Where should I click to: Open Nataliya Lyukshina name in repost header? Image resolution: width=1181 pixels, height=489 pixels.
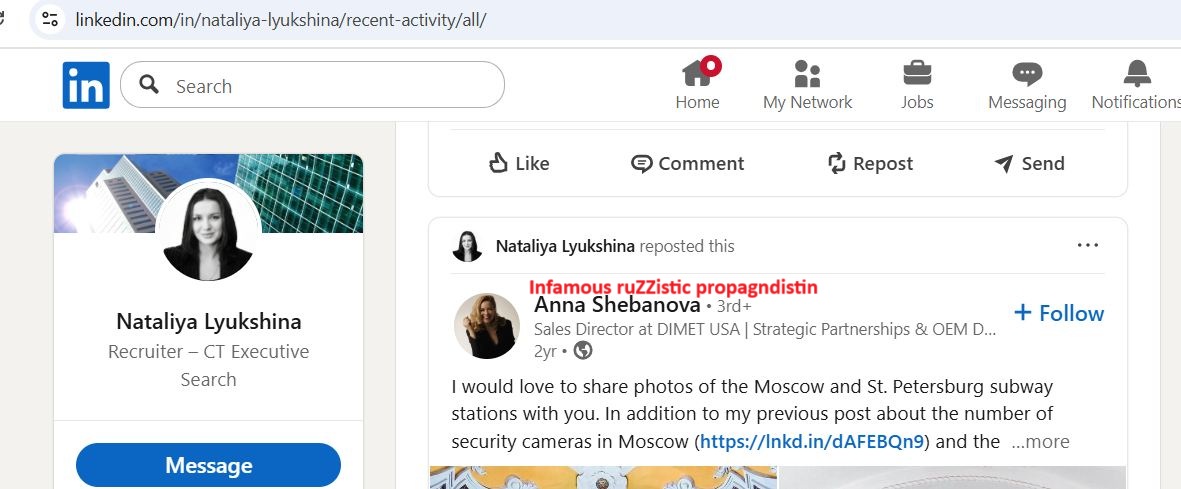[565, 246]
